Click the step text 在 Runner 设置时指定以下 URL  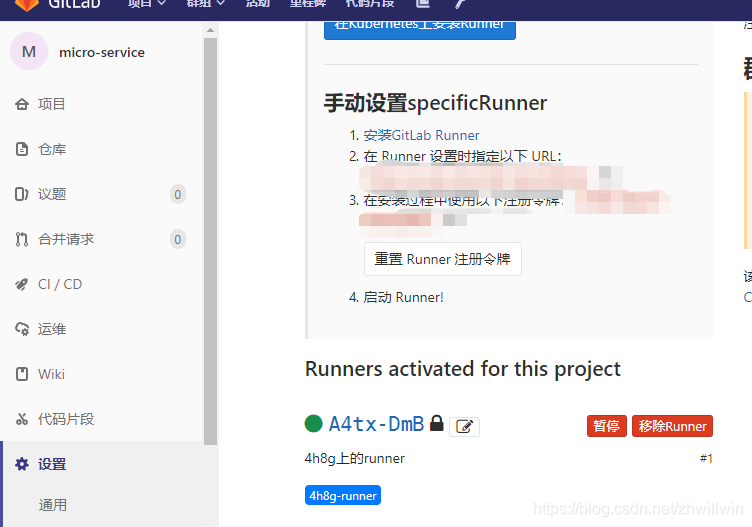[462, 156]
